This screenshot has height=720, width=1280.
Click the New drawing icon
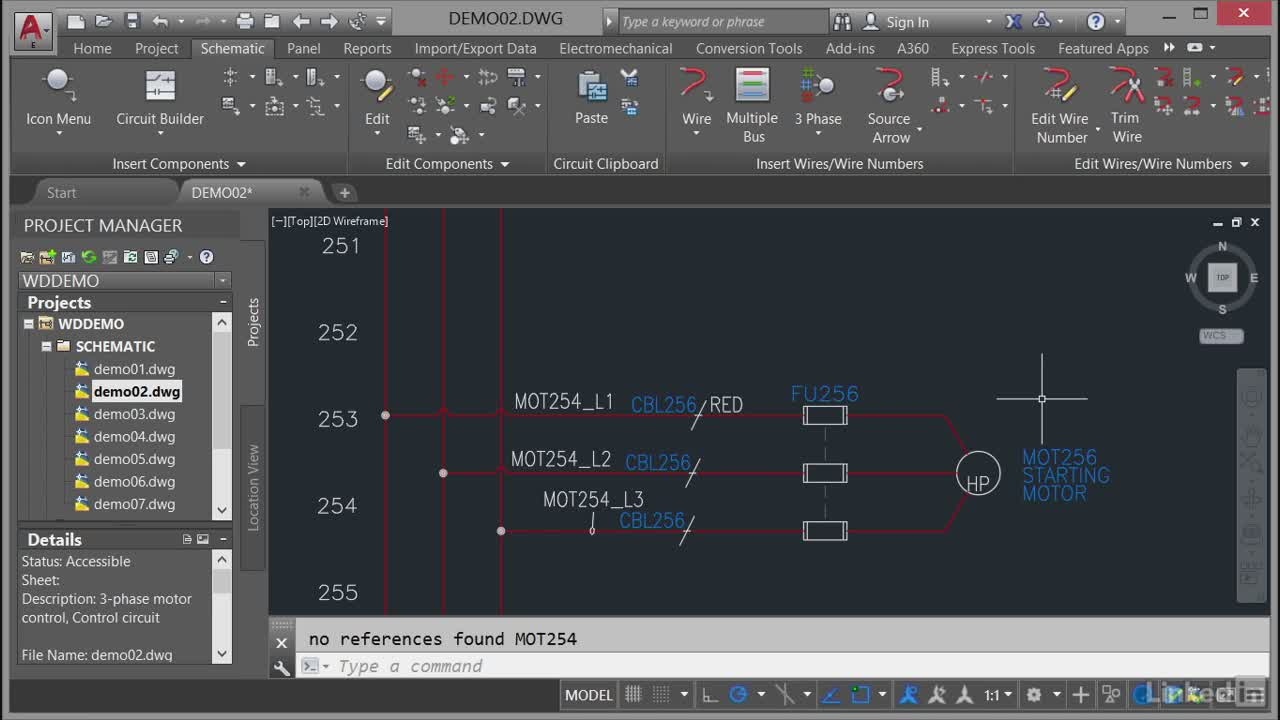(76, 21)
